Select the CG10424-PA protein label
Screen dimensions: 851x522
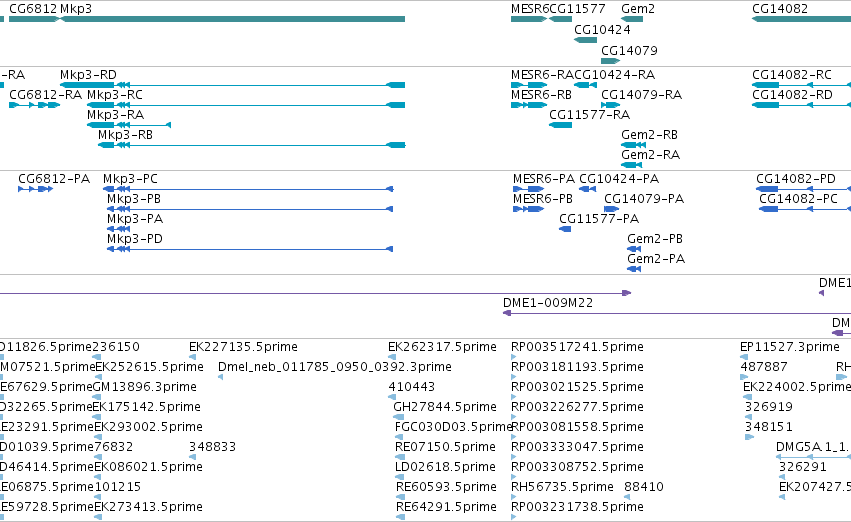[619, 179]
